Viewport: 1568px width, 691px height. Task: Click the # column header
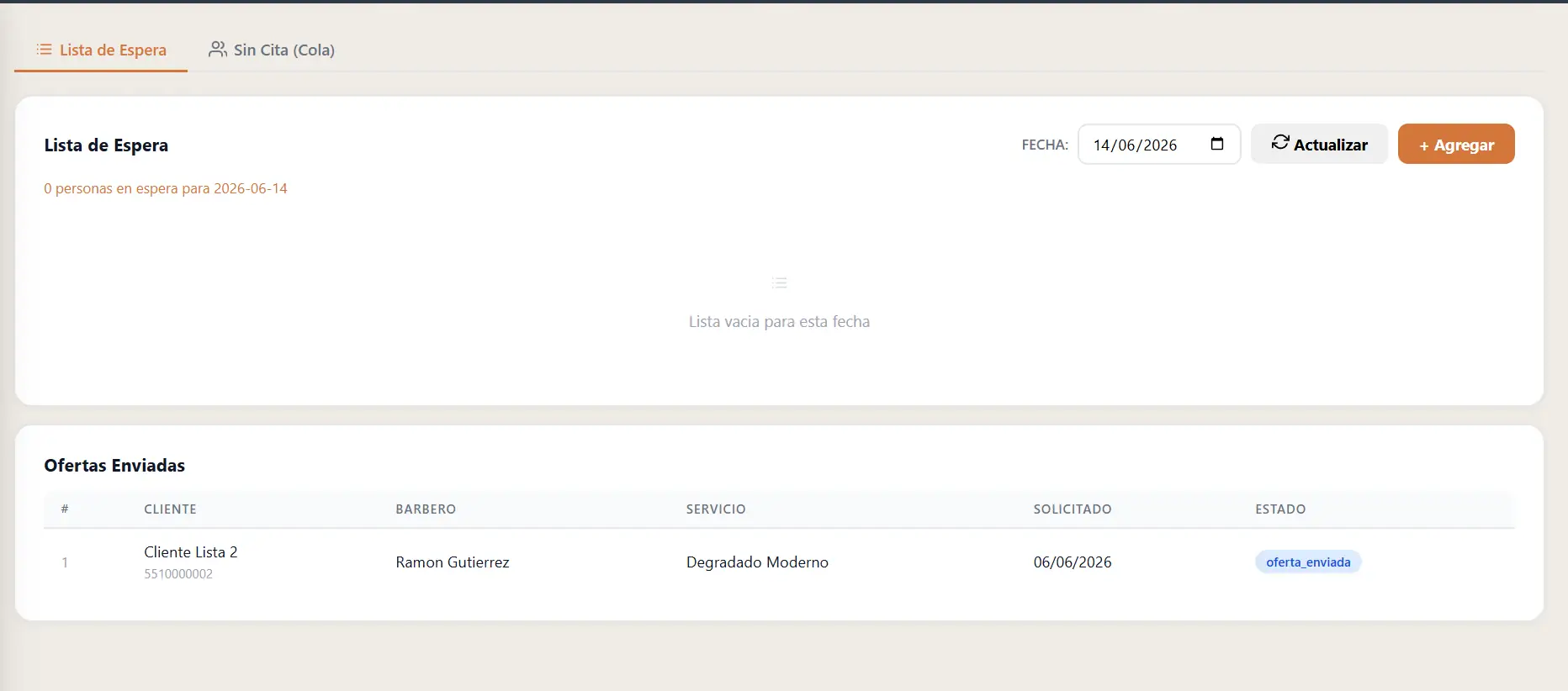pos(65,509)
